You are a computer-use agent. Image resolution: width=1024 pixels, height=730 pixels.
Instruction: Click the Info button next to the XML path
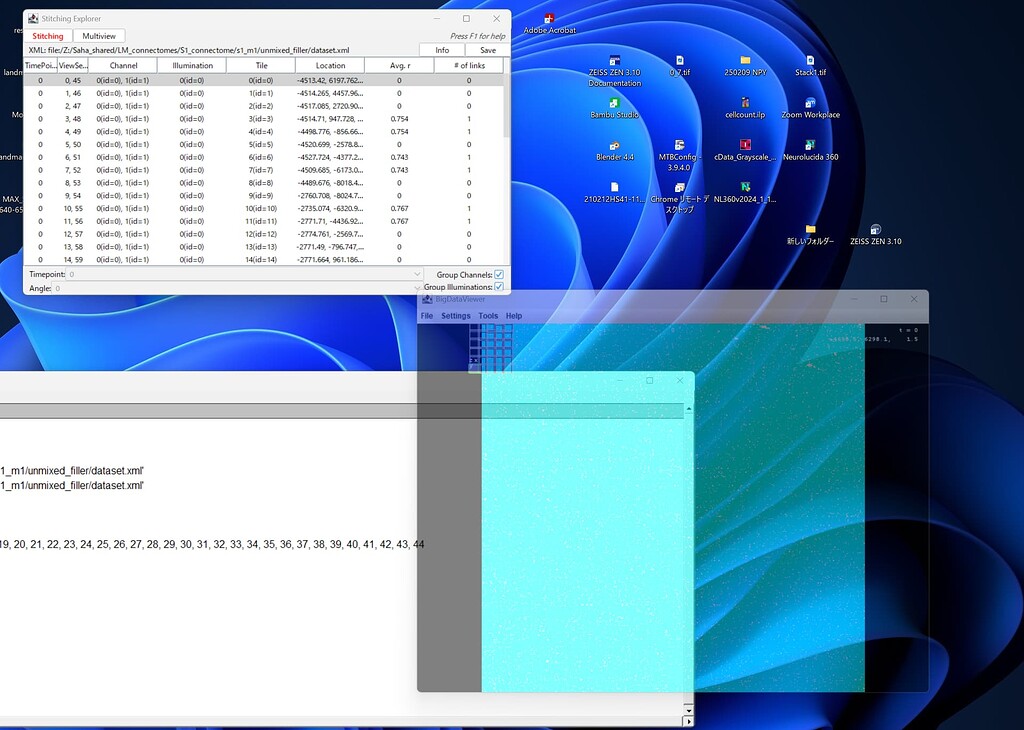click(x=441, y=49)
